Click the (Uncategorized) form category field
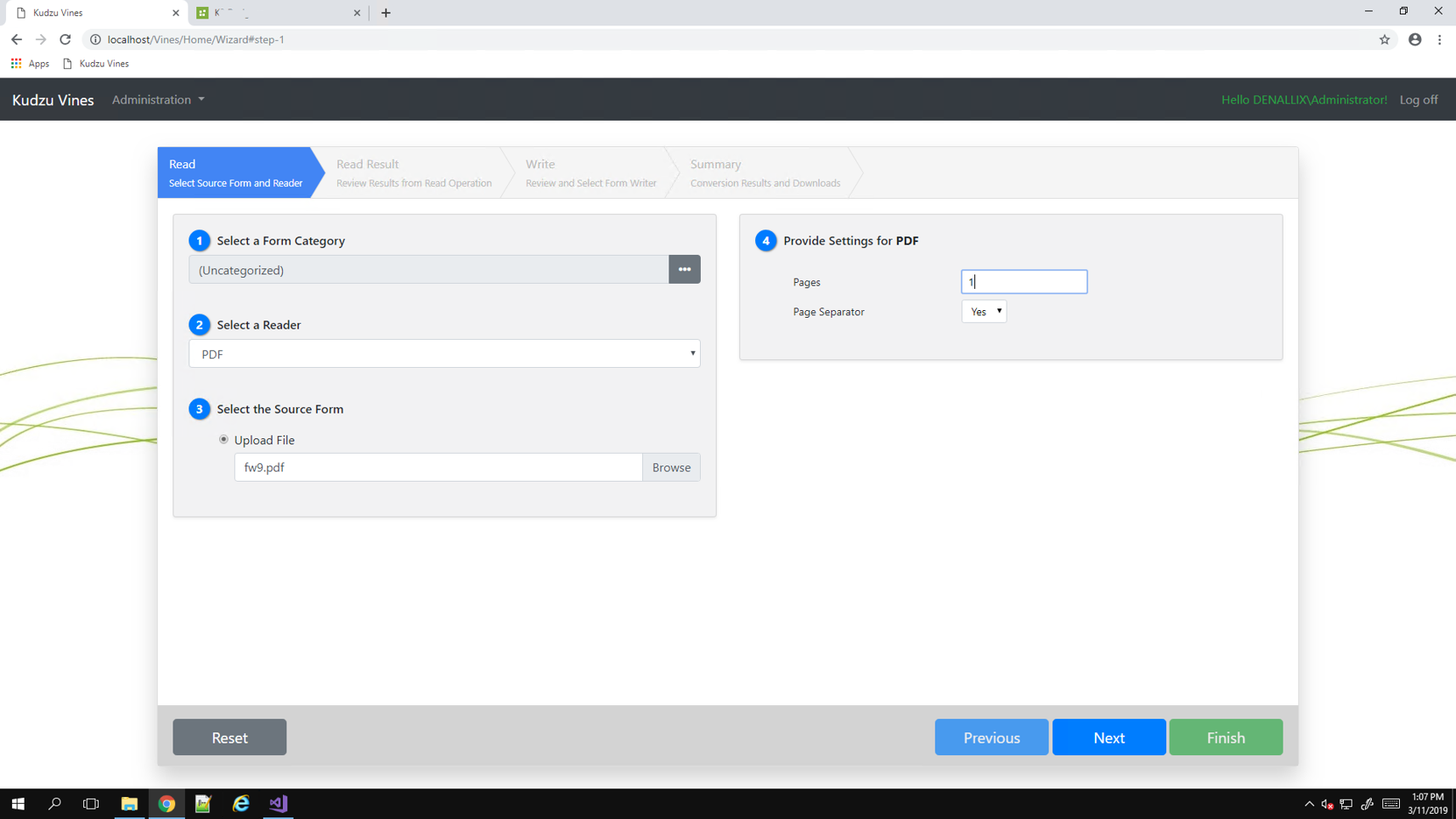Image resolution: width=1456 pixels, height=819 pixels. (428, 269)
